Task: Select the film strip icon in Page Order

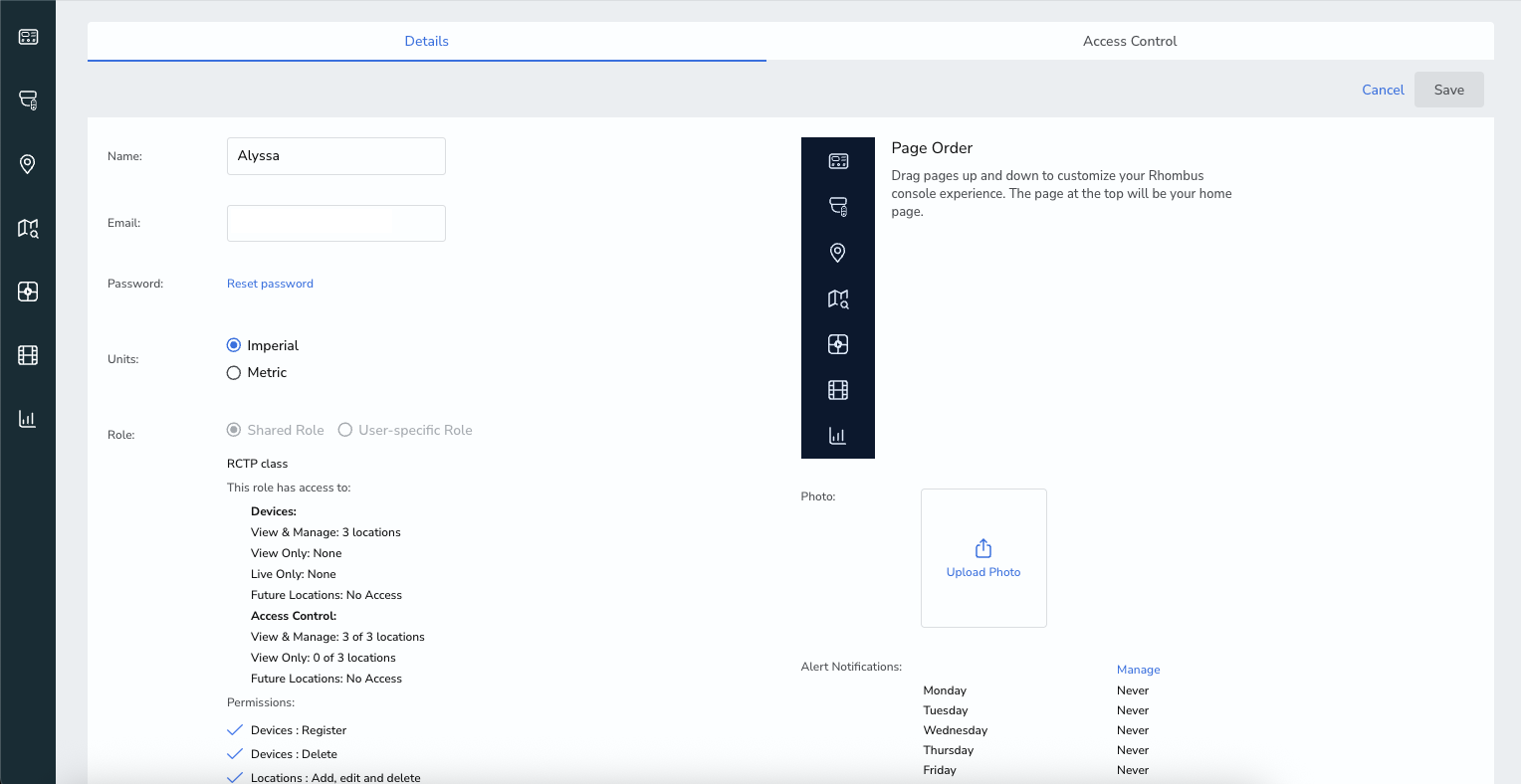Action: [x=838, y=390]
